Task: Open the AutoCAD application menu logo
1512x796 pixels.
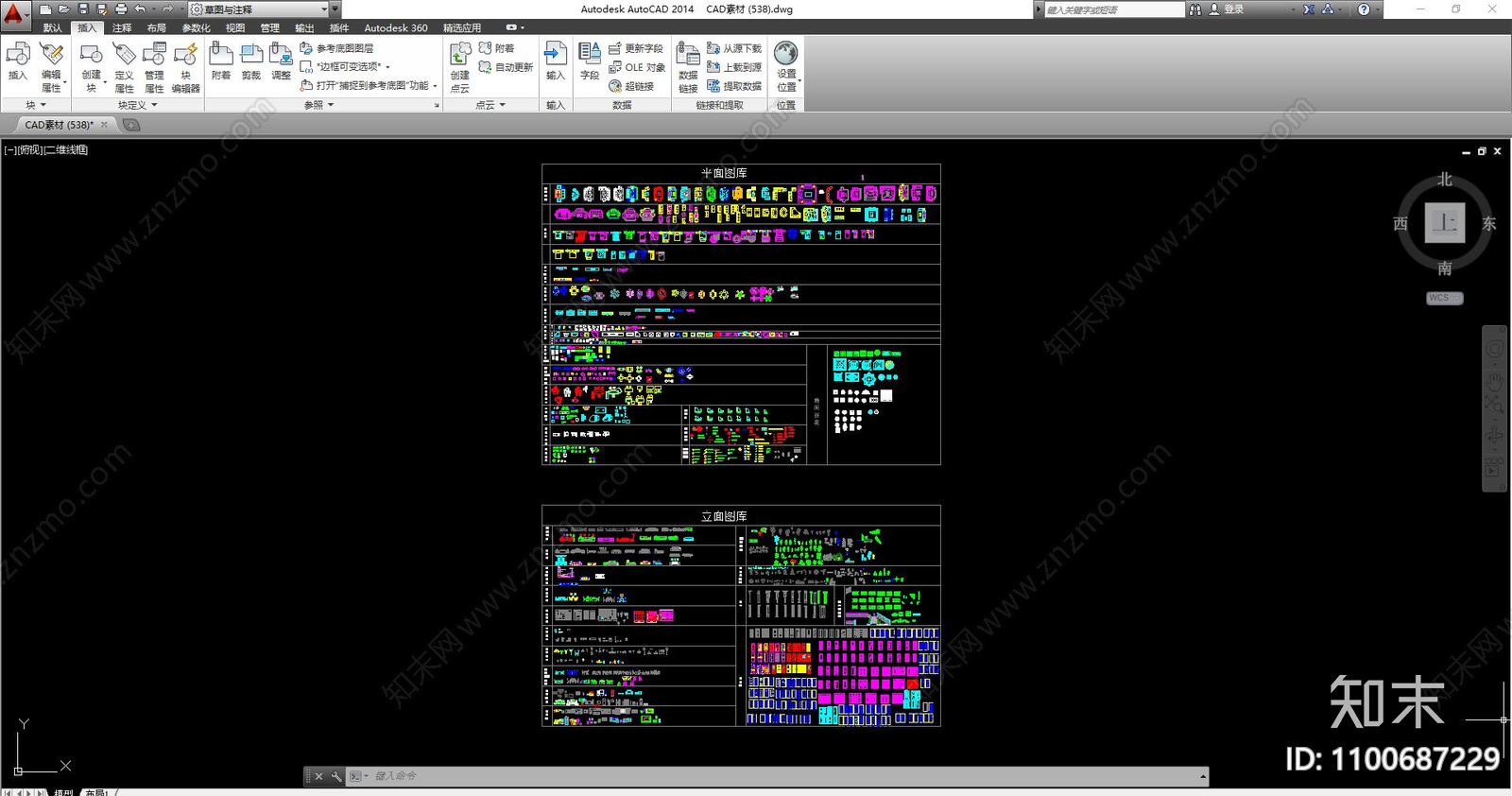Action: tap(14, 14)
